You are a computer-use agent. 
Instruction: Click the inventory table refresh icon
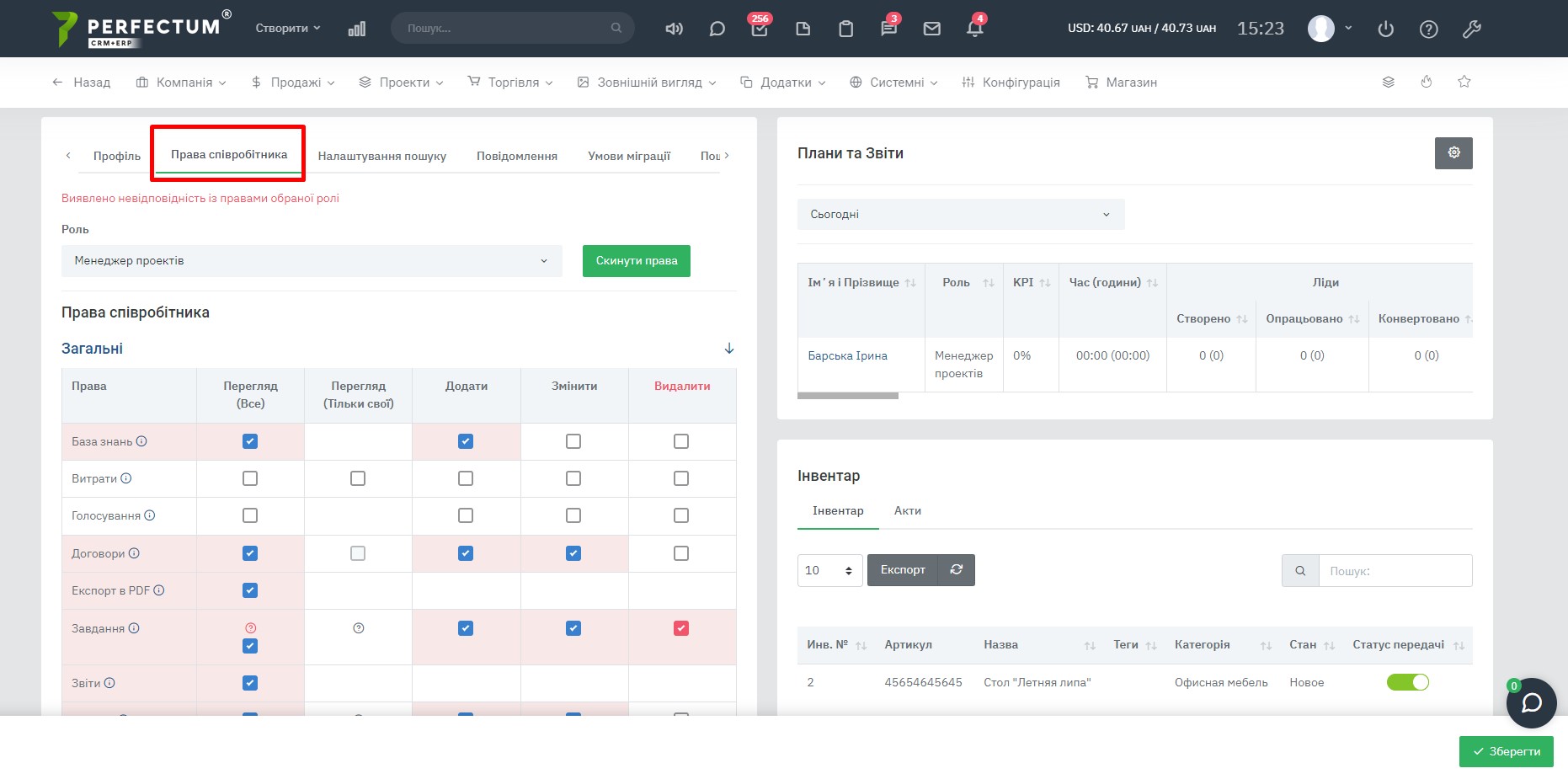point(956,570)
